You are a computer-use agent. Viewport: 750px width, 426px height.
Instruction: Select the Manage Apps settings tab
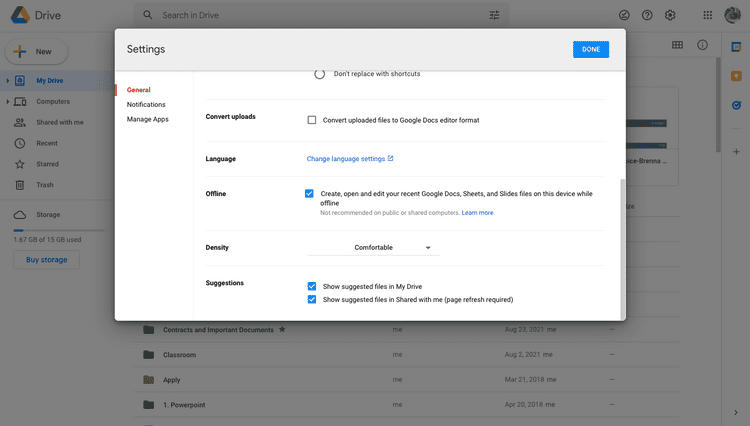(x=148, y=119)
